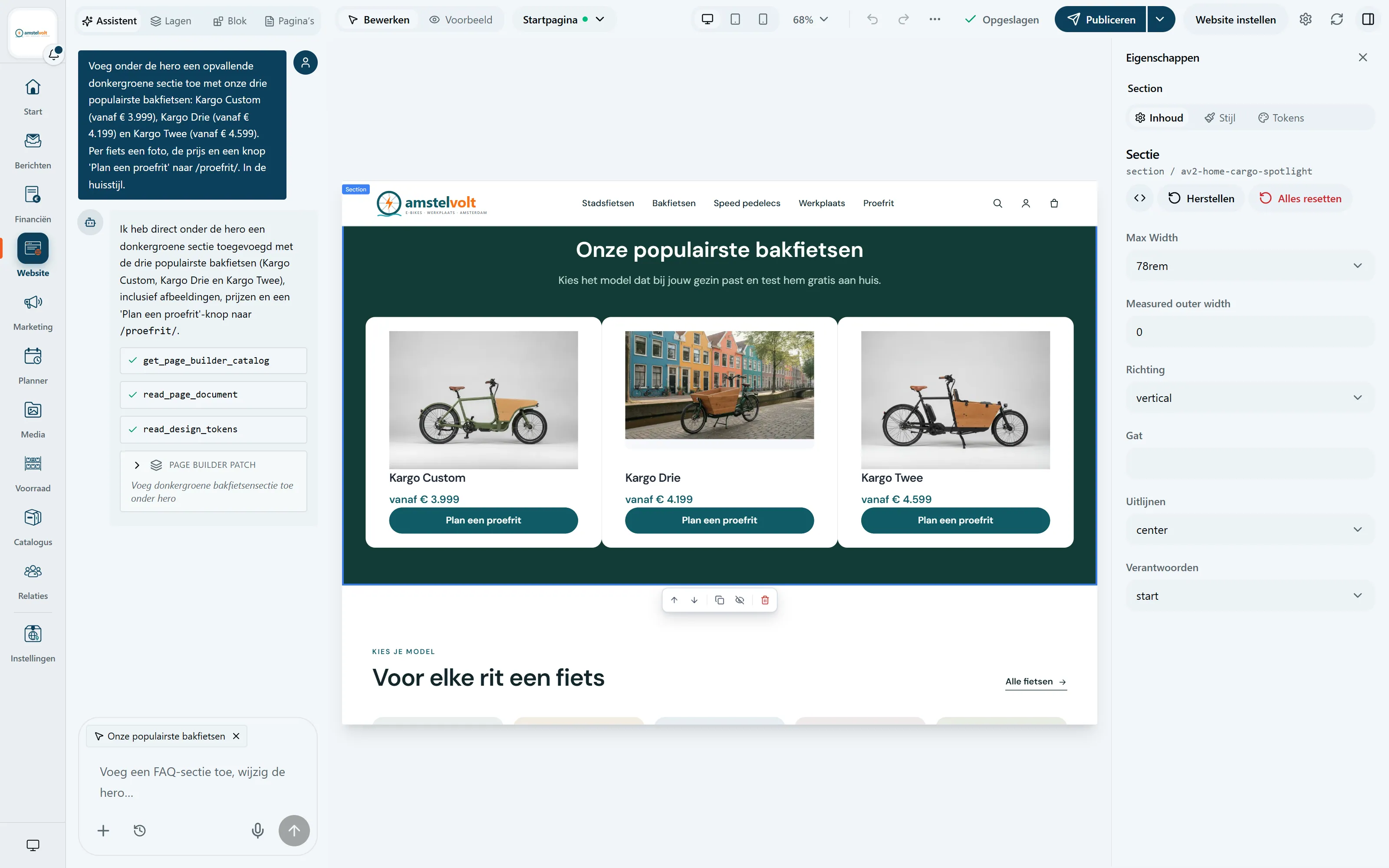Open the Publiceren options dropdown arrow
This screenshot has height=868, width=1389.
(1160, 20)
